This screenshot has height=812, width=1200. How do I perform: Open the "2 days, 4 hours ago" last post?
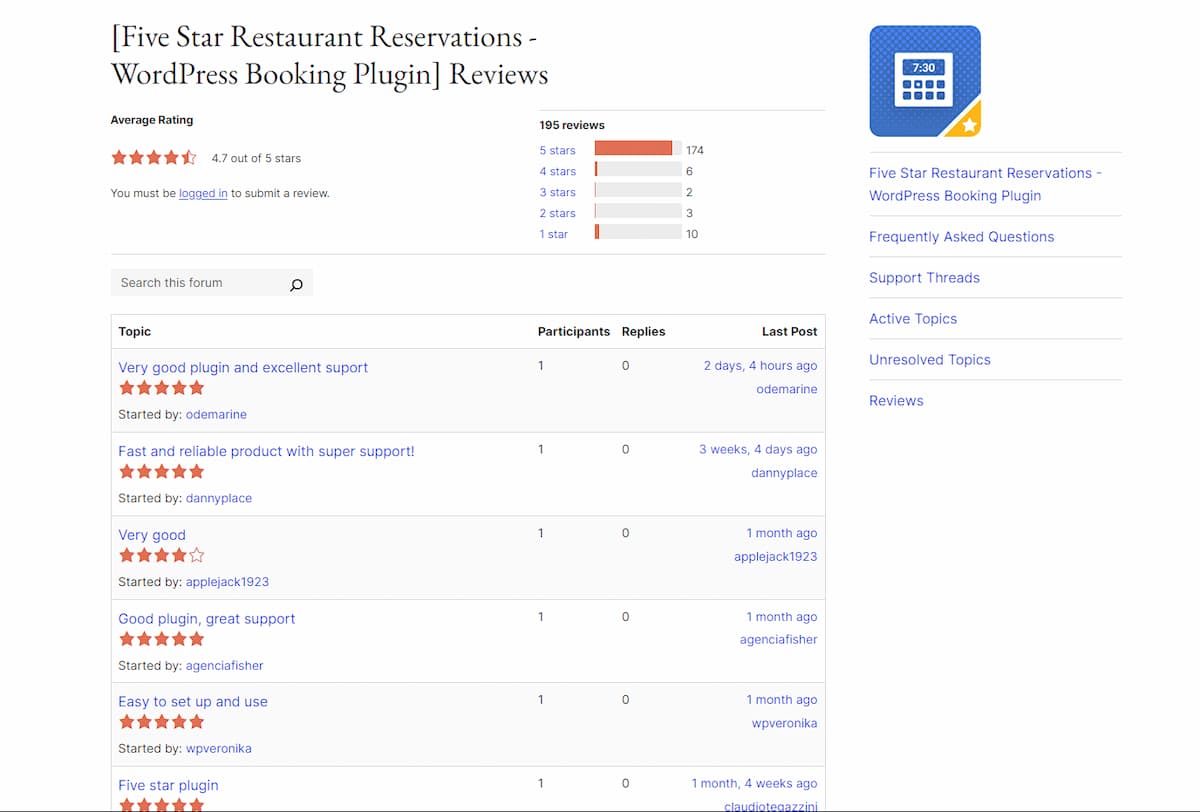tap(760, 366)
